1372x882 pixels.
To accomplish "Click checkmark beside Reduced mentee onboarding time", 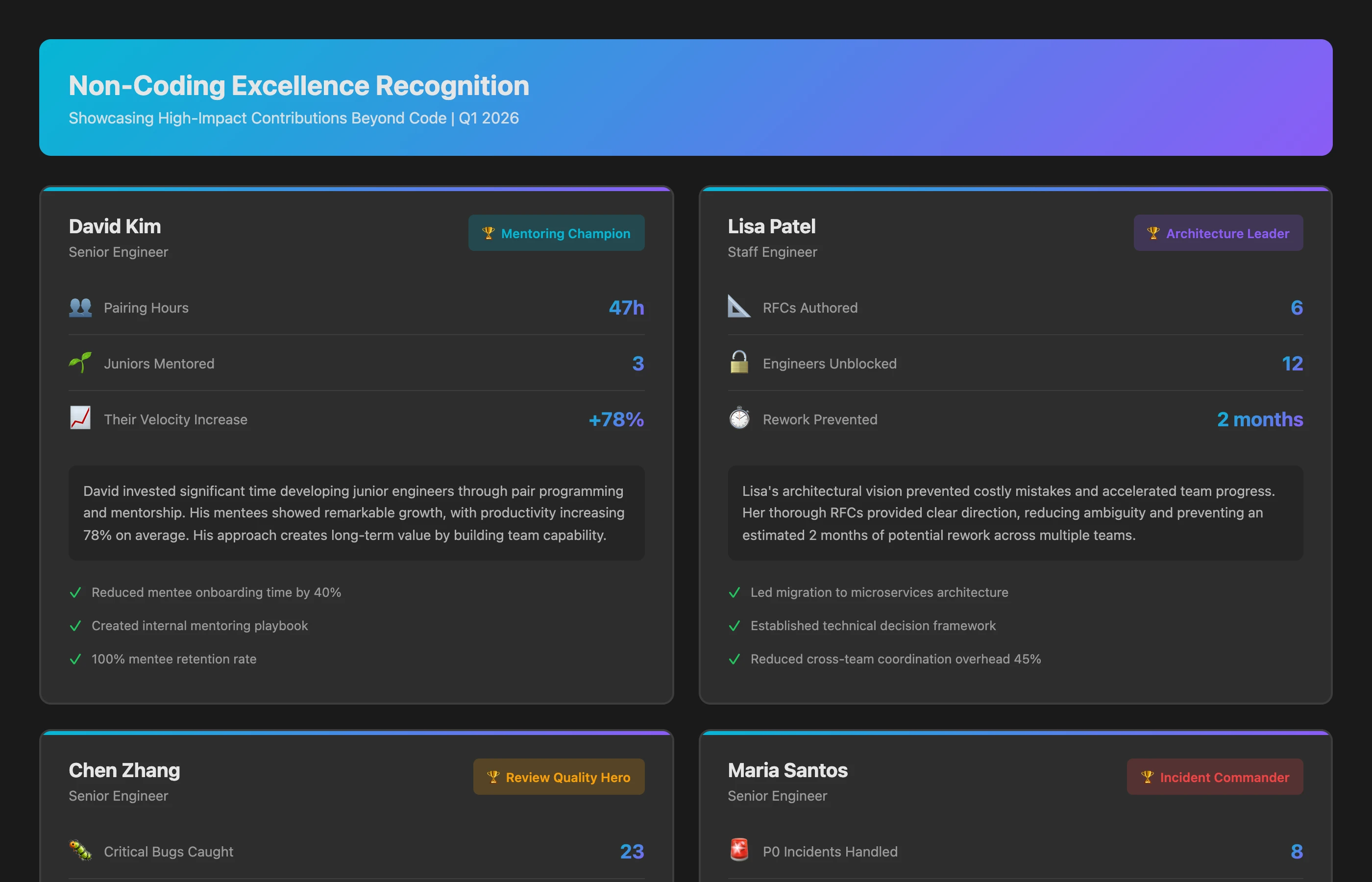I will click(x=75, y=593).
